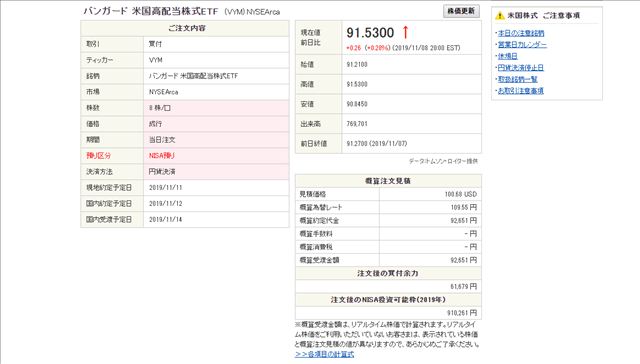Image resolution: width=640 pixels, height=364 pixels.
Task: Open the 本日の注意銘柄 link
Action: point(521,33)
